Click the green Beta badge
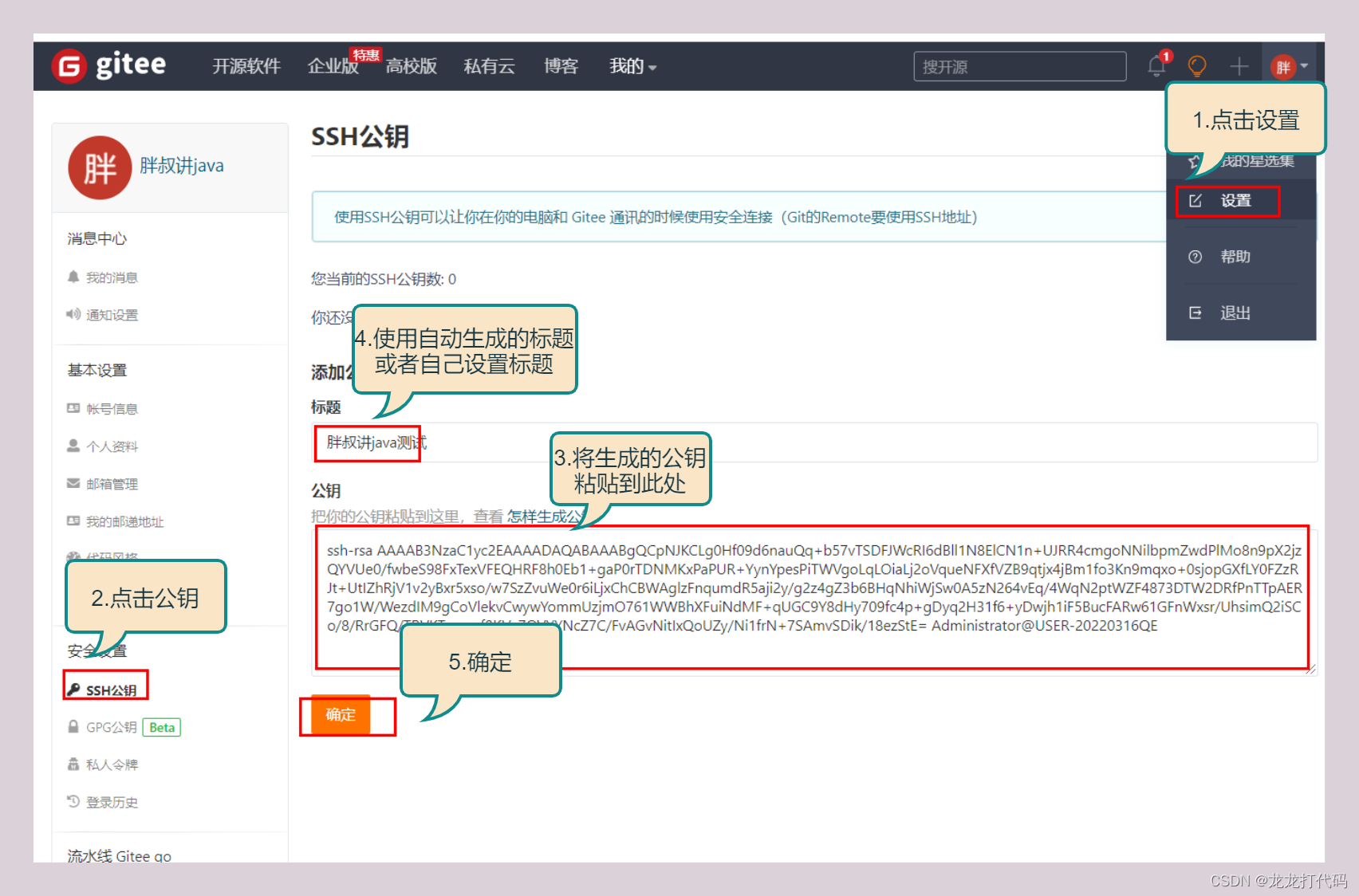This screenshot has height=896, width=1359. [162, 727]
